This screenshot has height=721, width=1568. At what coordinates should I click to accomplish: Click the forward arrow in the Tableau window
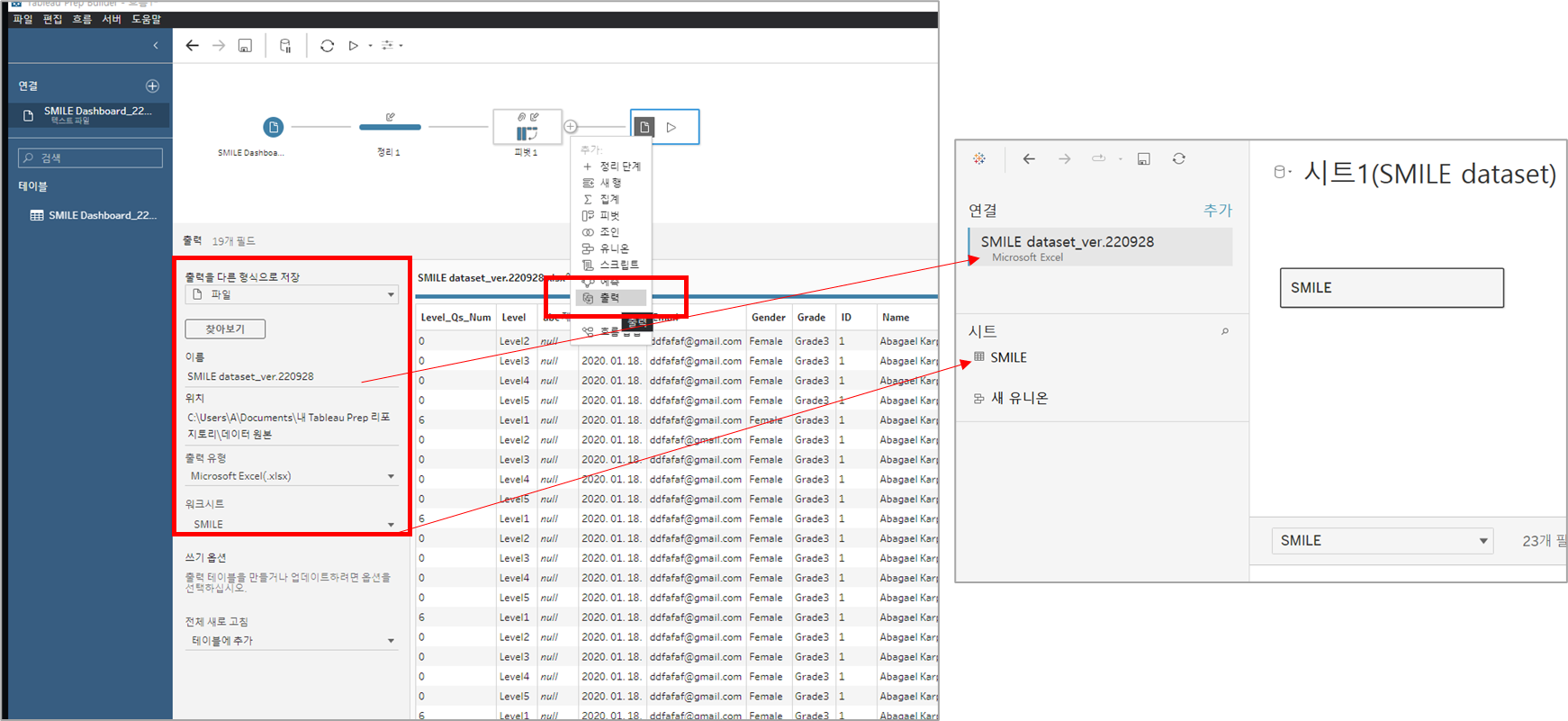(1064, 159)
